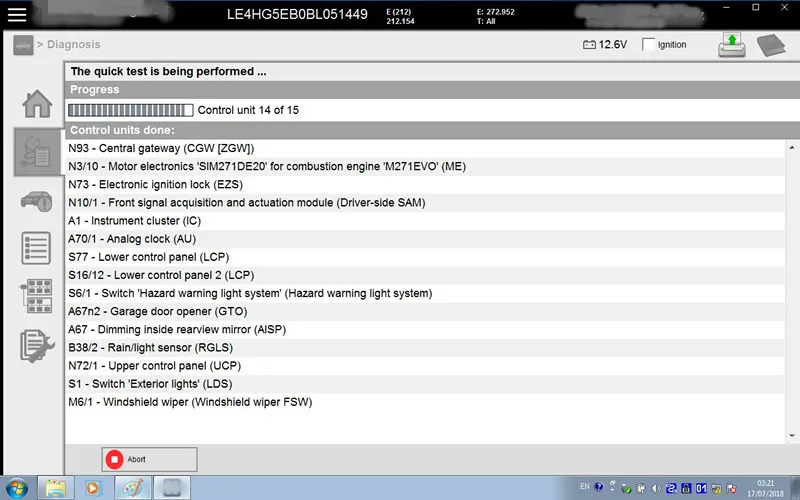This screenshot has width=800, height=500.
Task: Click the green checkmark tray icon
Action: (626, 489)
